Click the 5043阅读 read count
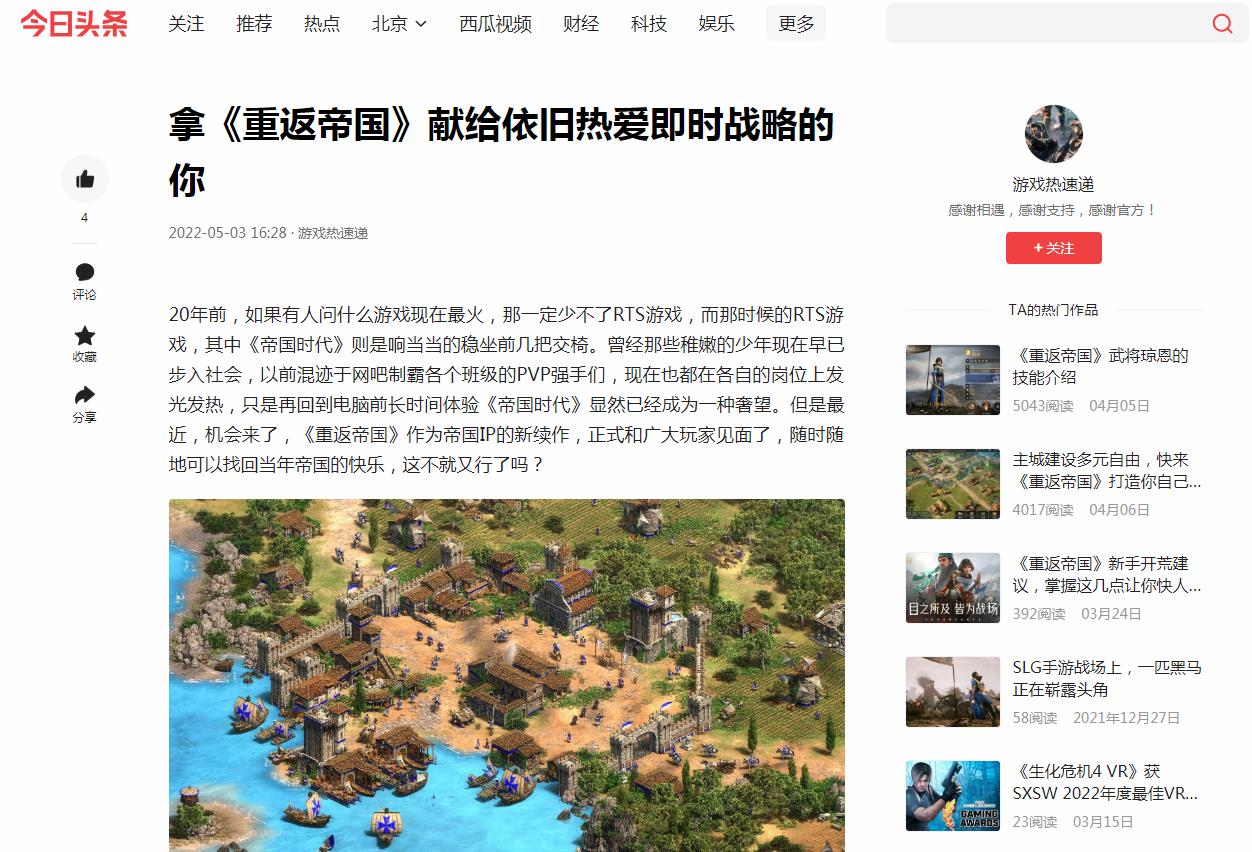Image resolution: width=1252 pixels, height=852 pixels. tap(1043, 406)
